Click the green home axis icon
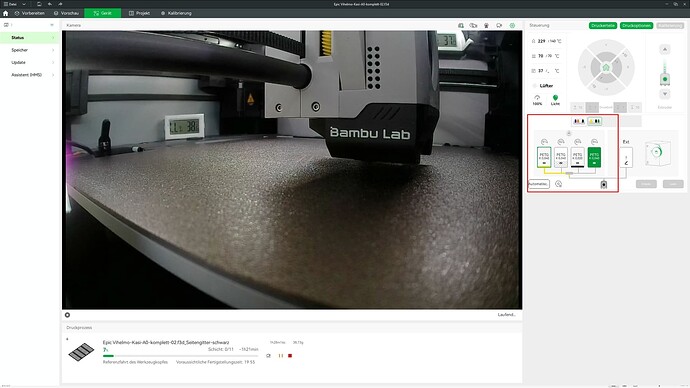This screenshot has width=690, height=388. [x=606, y=67]
